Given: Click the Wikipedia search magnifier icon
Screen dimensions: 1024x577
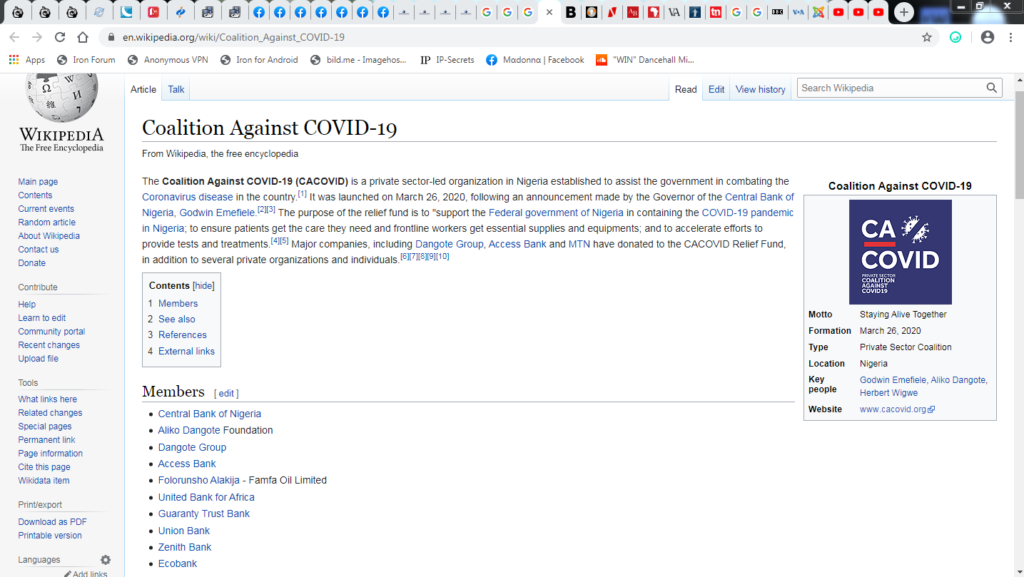Looking at the screenshot, I should [991, 88].
